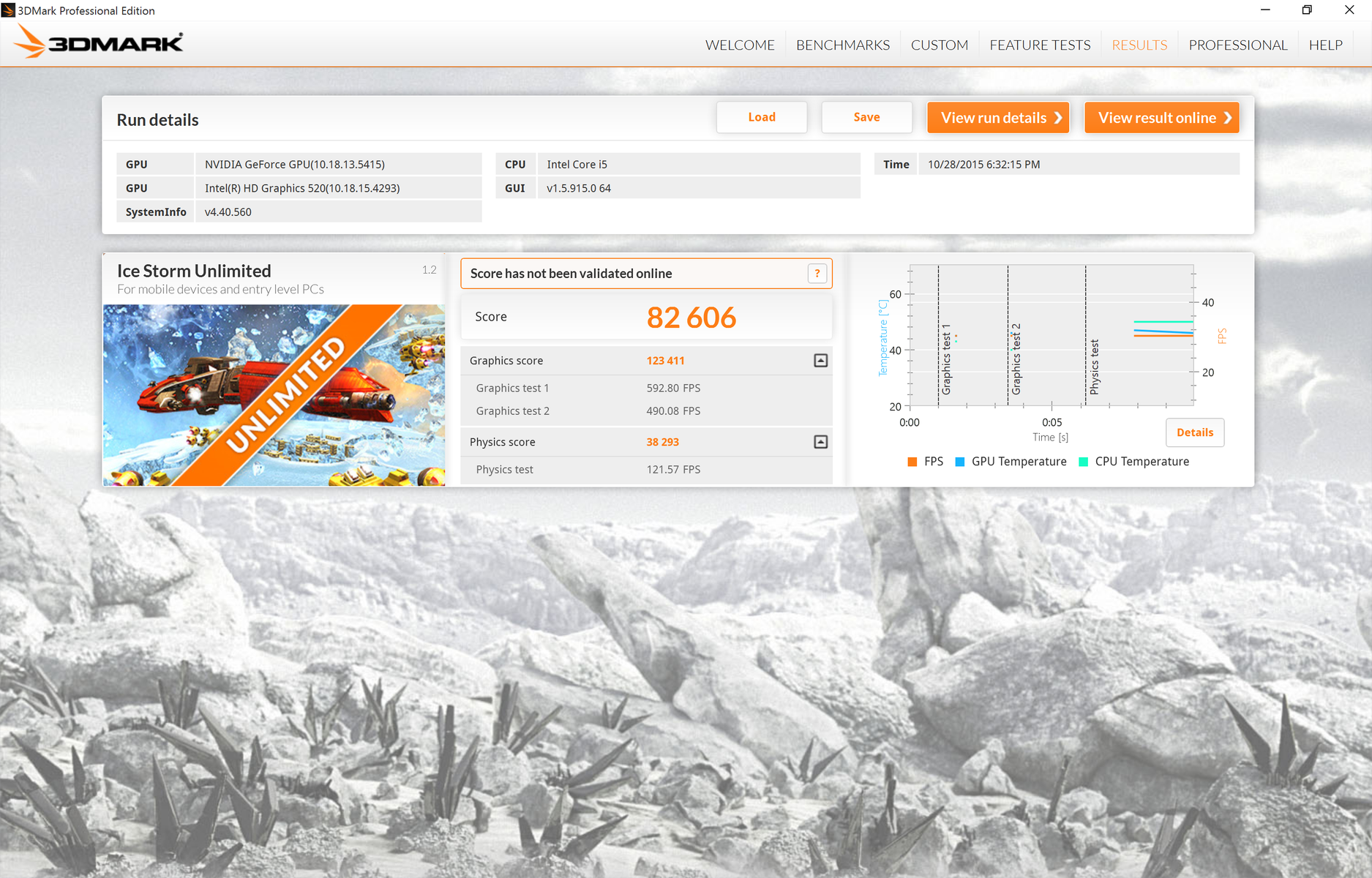
Task: Click the Physics test chart marker
Action: point(1095,367)
